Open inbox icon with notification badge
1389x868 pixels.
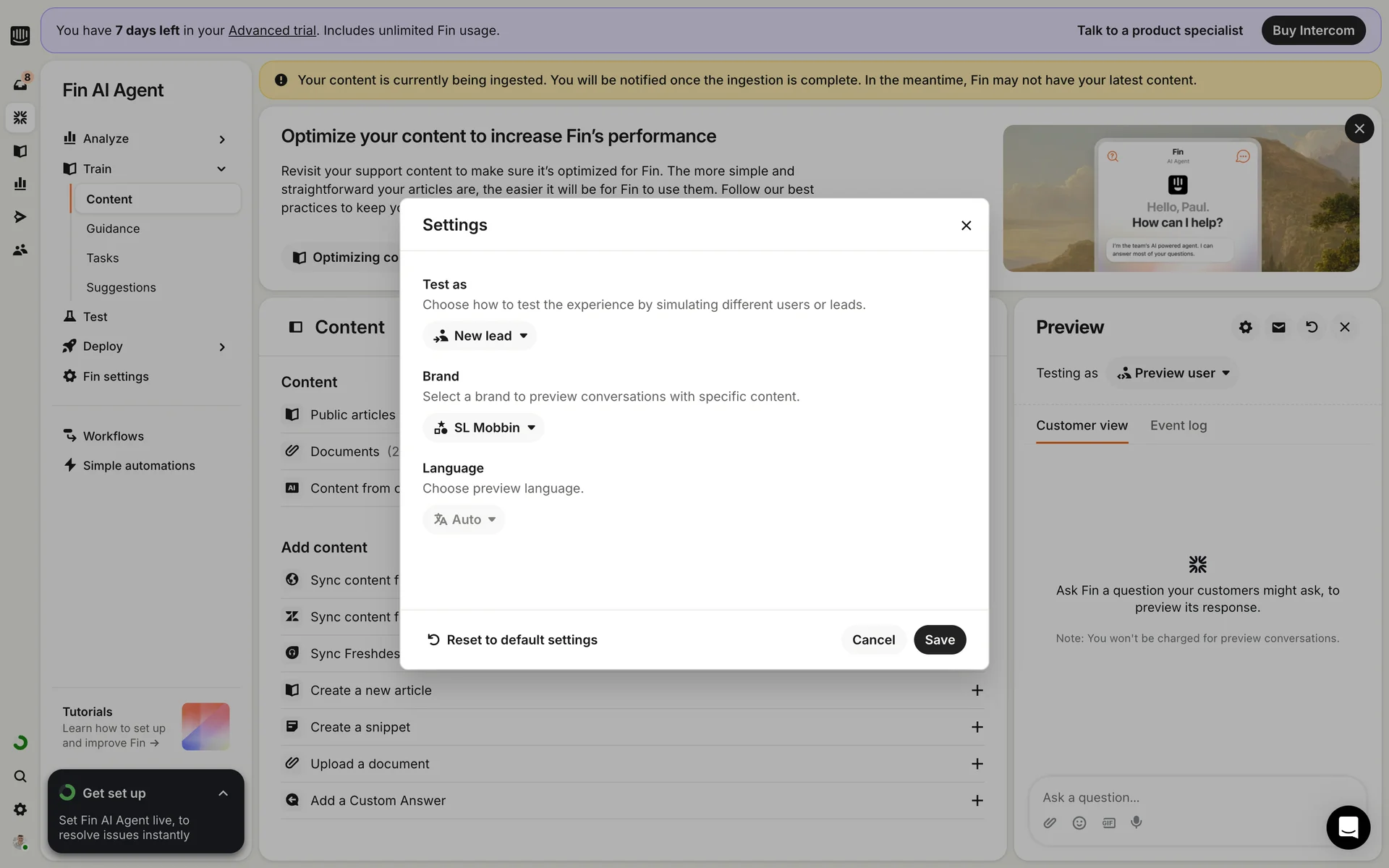coord(20,84)
